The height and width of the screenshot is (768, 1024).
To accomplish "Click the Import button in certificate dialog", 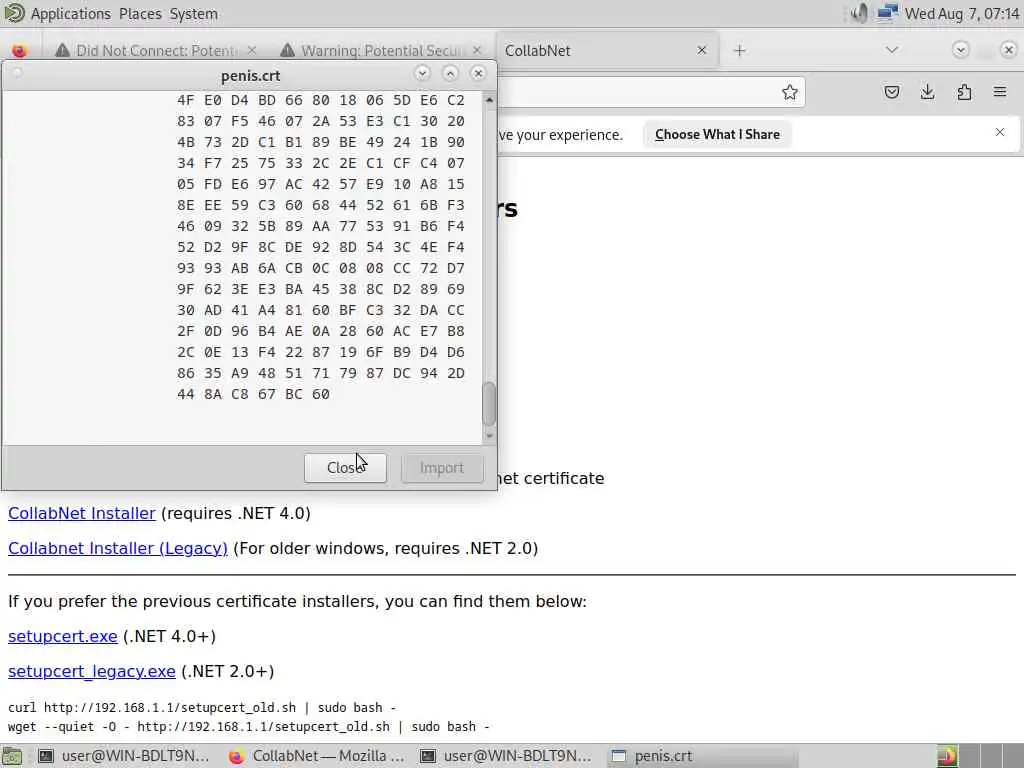I will pyautogui.click(x=442, y=468).
